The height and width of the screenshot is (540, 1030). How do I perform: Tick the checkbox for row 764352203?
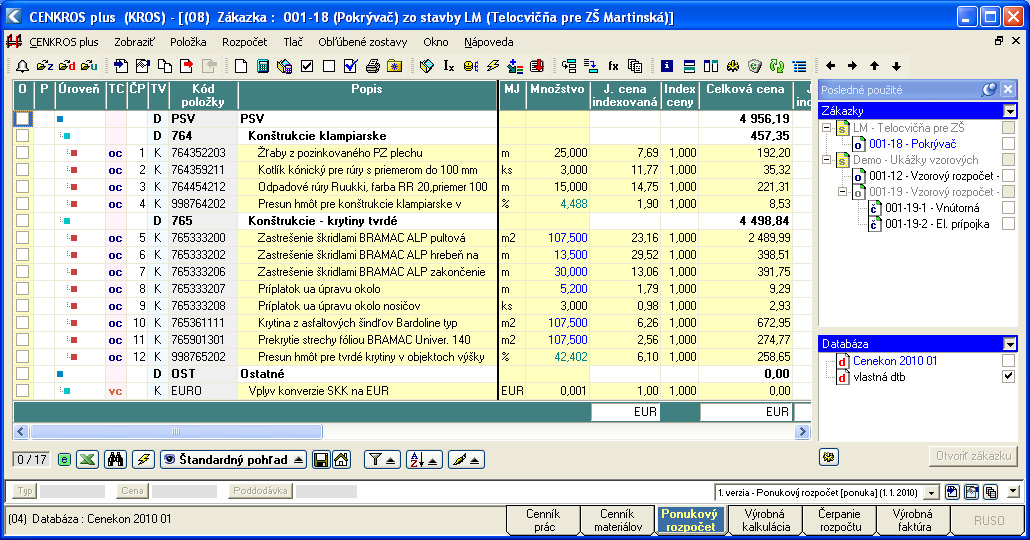(x=22, y=152)
